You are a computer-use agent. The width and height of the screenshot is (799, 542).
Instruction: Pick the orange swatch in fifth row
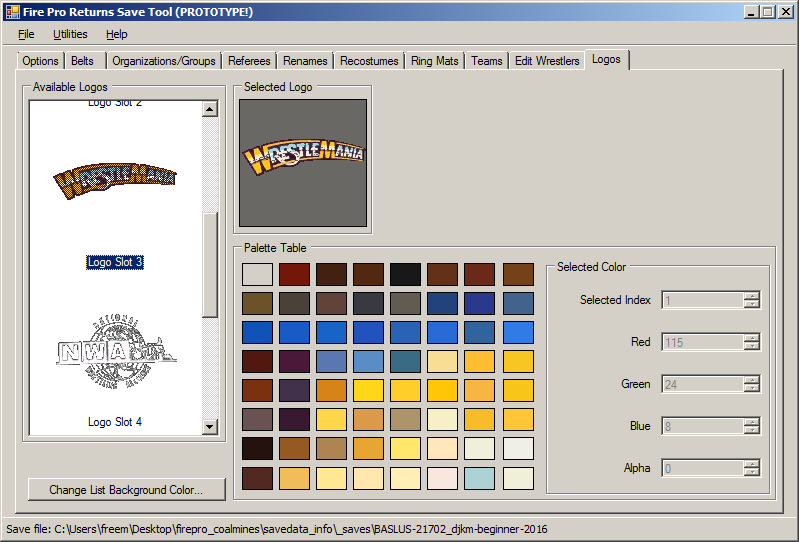(x=331, y=390)
